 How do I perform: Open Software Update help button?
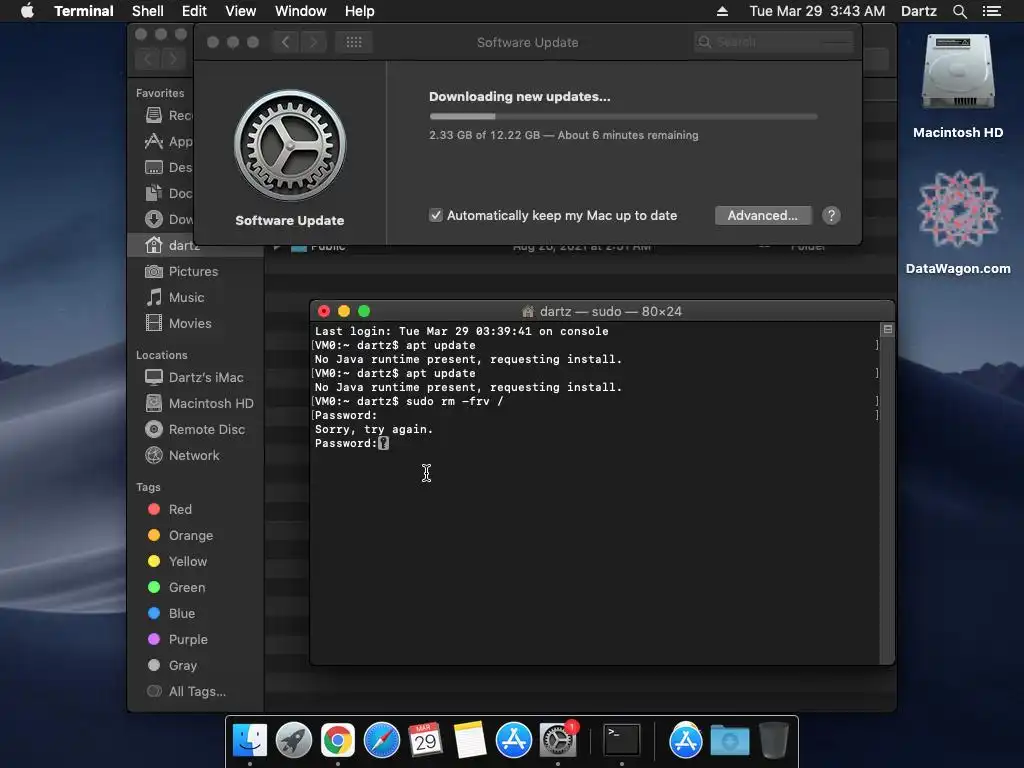point(831,216)
